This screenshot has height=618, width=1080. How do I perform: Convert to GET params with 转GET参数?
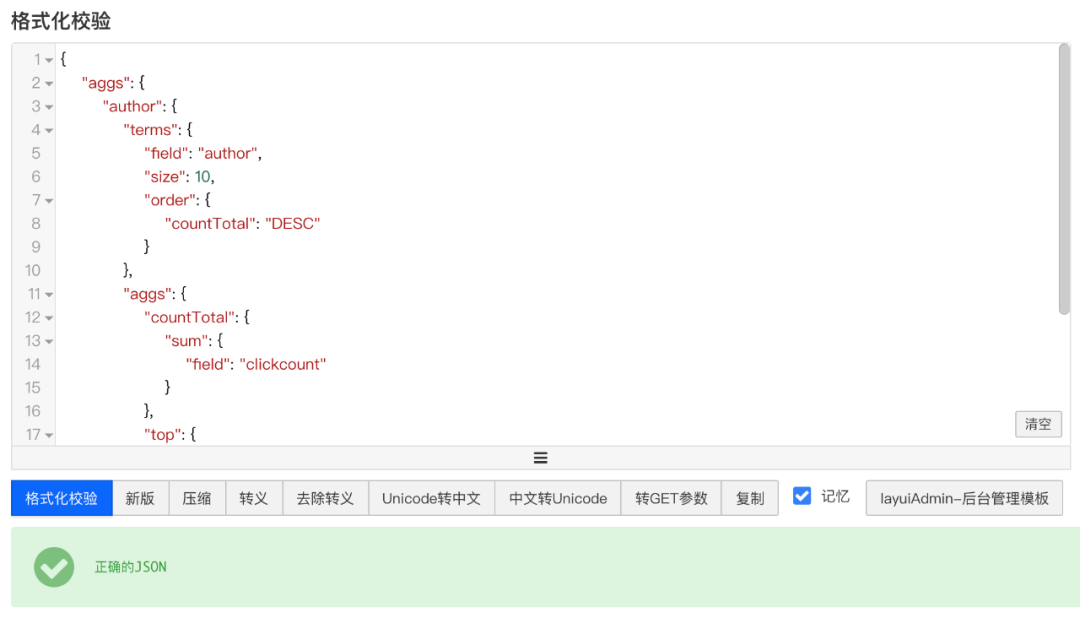click(x=671, y=498)
